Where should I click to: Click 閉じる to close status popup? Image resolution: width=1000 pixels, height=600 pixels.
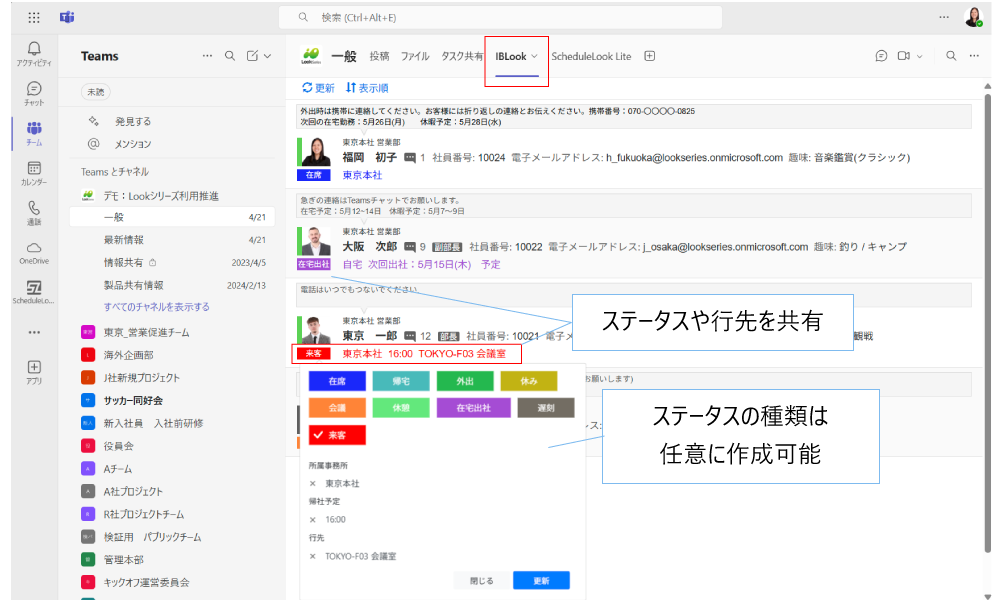(x=482, y=581)
